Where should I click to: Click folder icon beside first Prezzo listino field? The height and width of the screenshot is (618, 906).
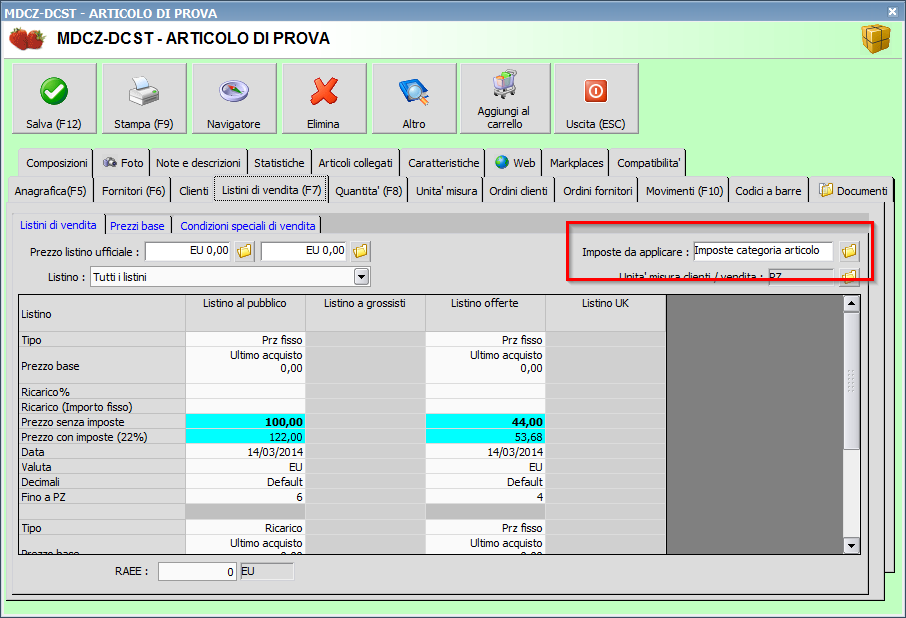point(245,251)
